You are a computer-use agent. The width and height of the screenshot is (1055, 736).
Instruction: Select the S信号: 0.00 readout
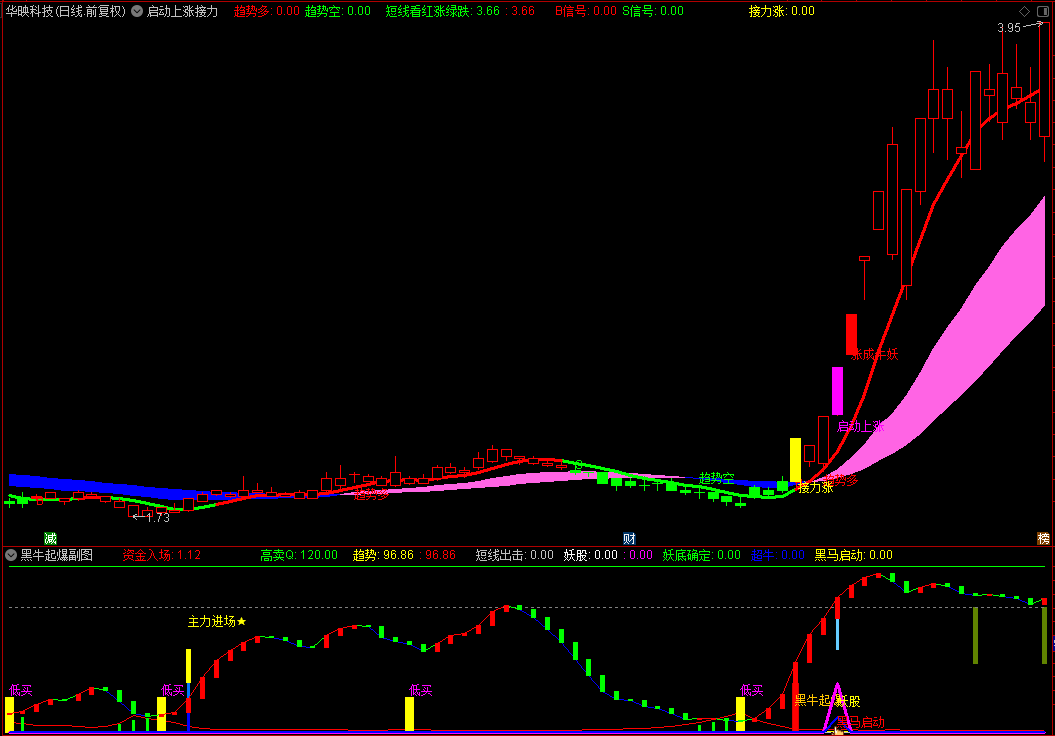coord(653,11)
